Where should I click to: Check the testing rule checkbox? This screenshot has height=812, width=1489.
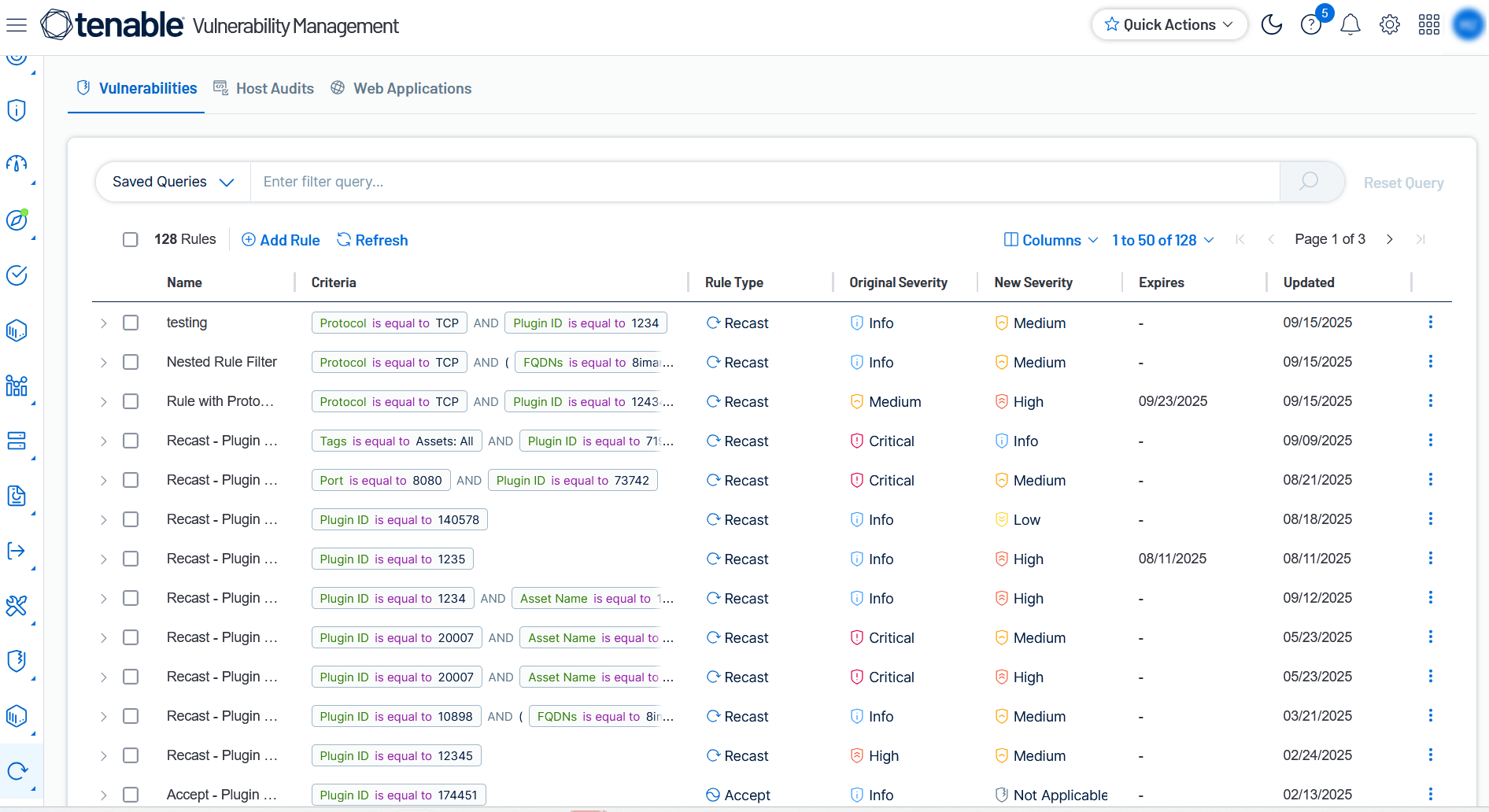pos(131,323)
